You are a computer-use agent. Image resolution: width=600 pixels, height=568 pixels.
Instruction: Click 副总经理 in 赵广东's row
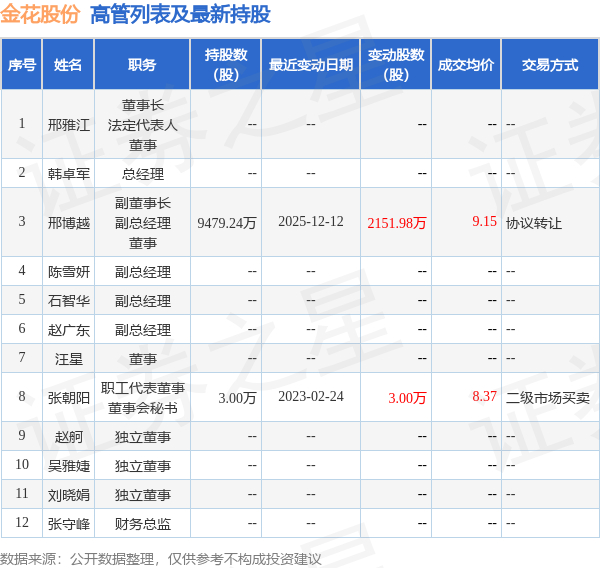pos(142,330)
